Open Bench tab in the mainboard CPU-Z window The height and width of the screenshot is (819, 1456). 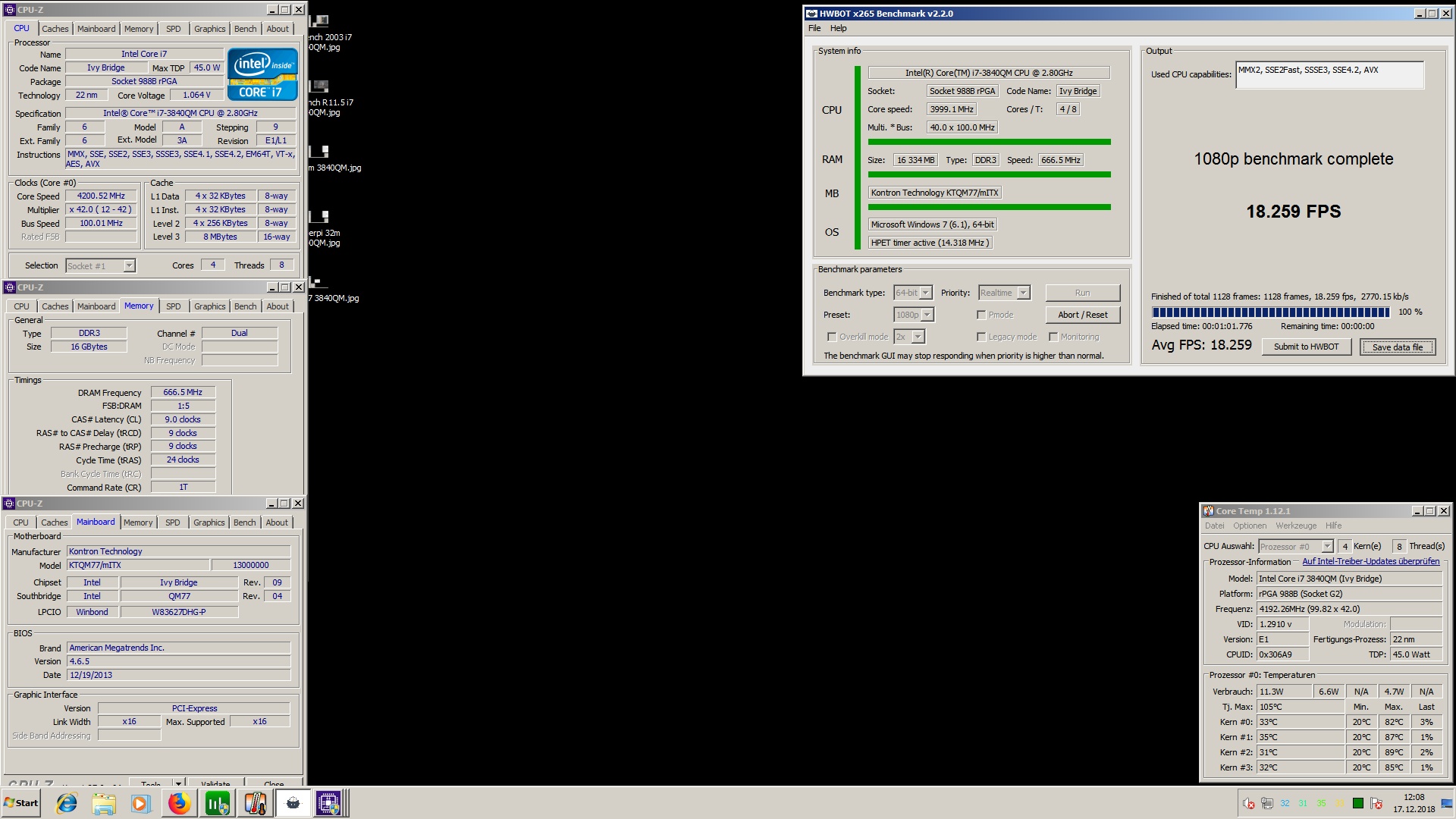point(244,522)
